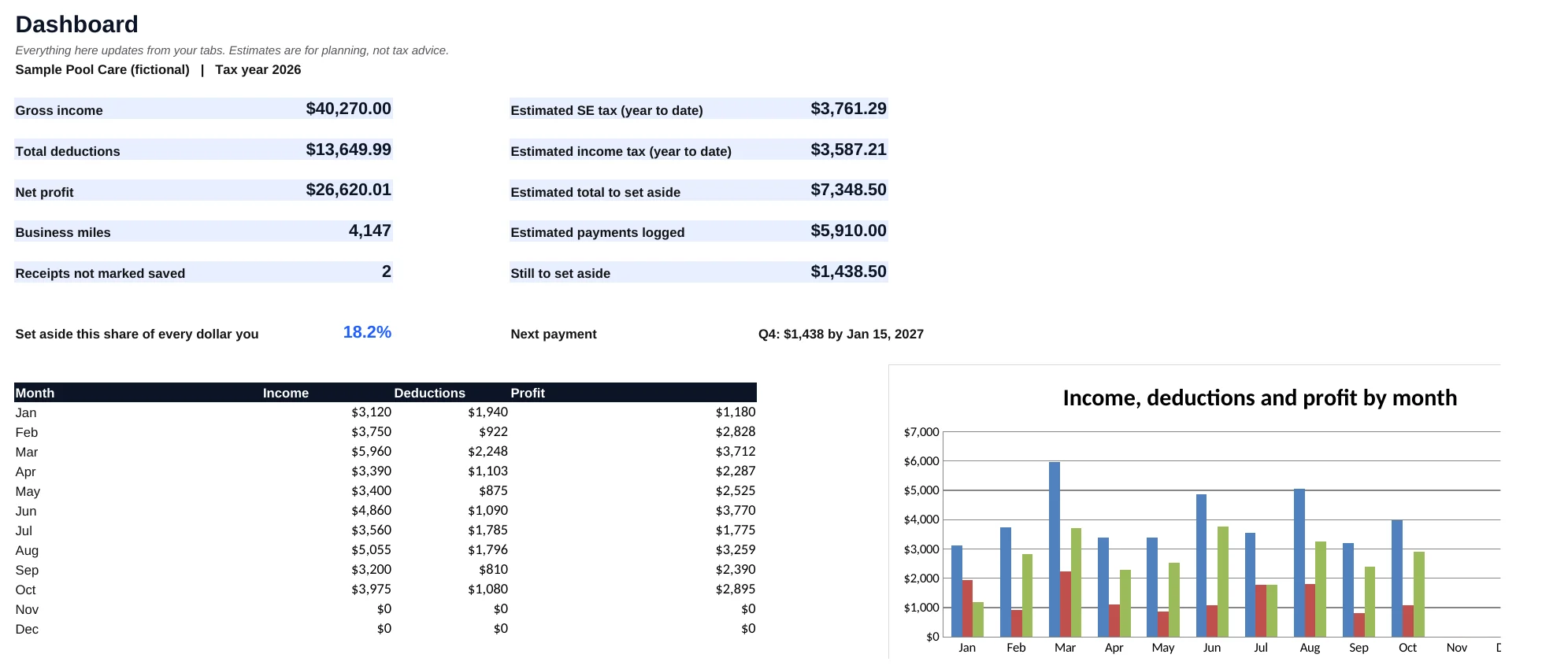This screenshot has height=669, width=1568.
Task: Click the red Jan deductions bar in chart
Action: coord(967,608)
